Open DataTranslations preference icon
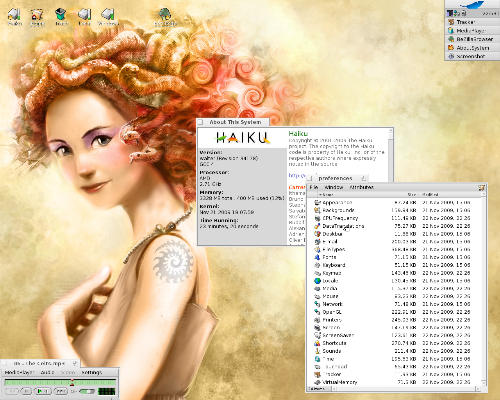This screenshot has width=500, height=400. point(317,226)
